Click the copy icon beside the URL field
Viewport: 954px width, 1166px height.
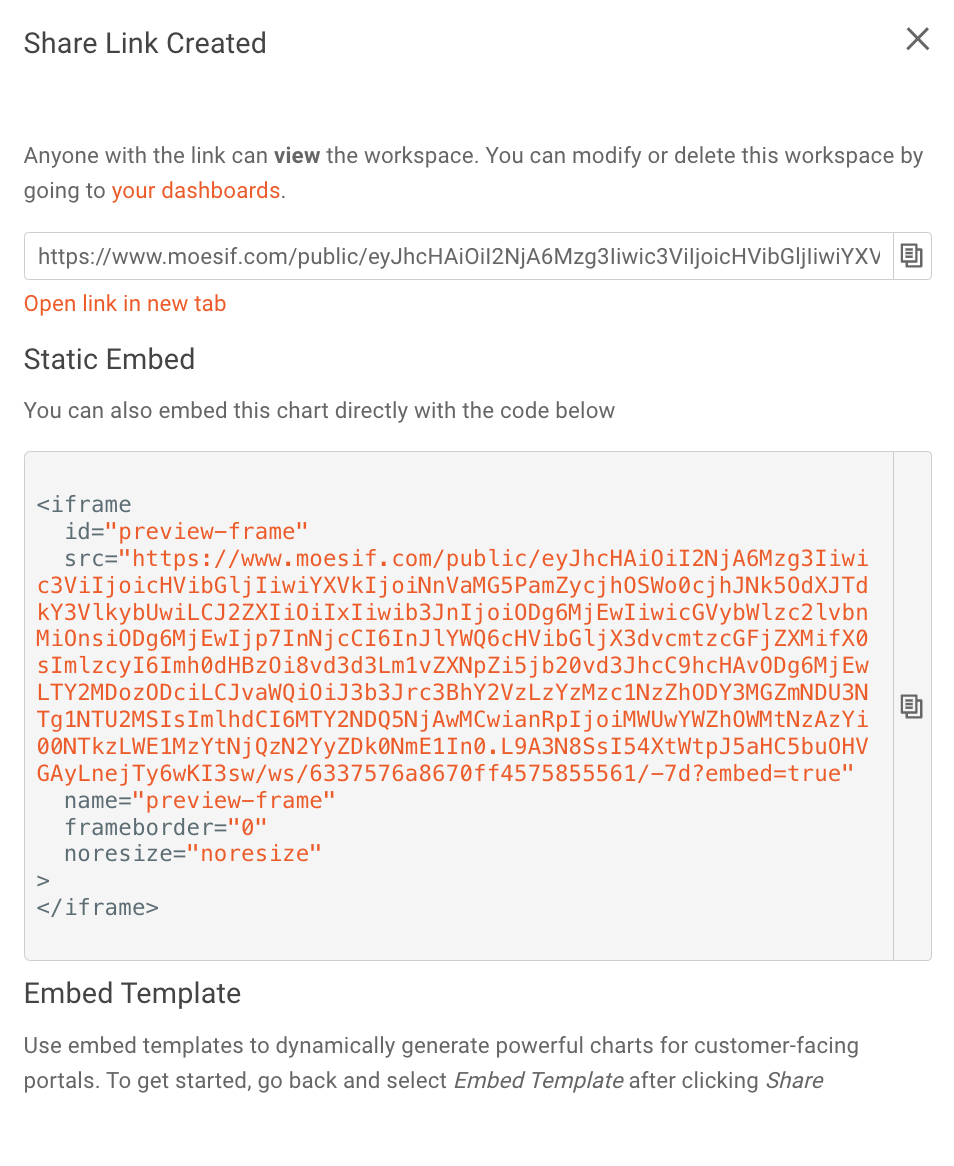[911, 256]
